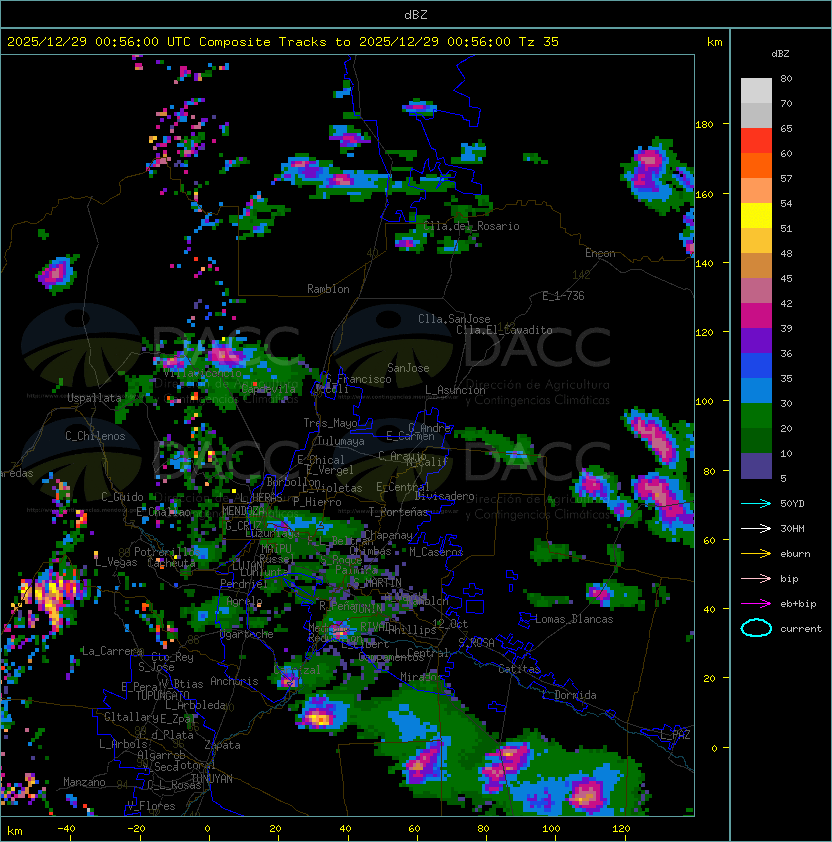The width and height of the screenshot is (832, 842).
Task: Click the 'V_Flores' place label
Action: coord(151,806)
